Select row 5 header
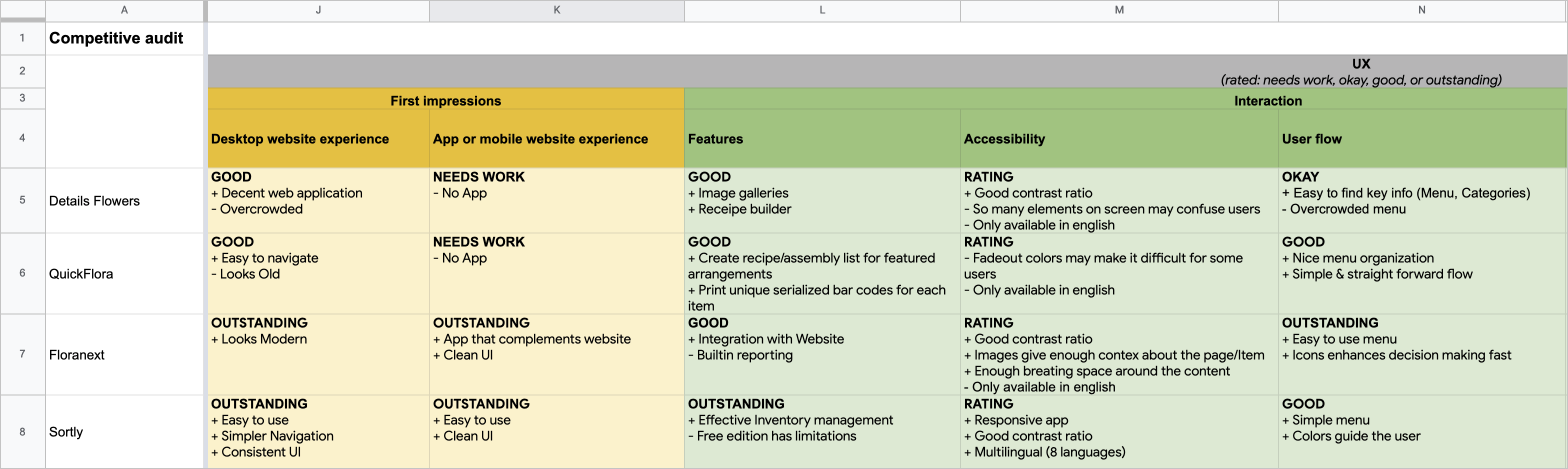The height and width of the screenshot is (469, 1568). [22, 200]
